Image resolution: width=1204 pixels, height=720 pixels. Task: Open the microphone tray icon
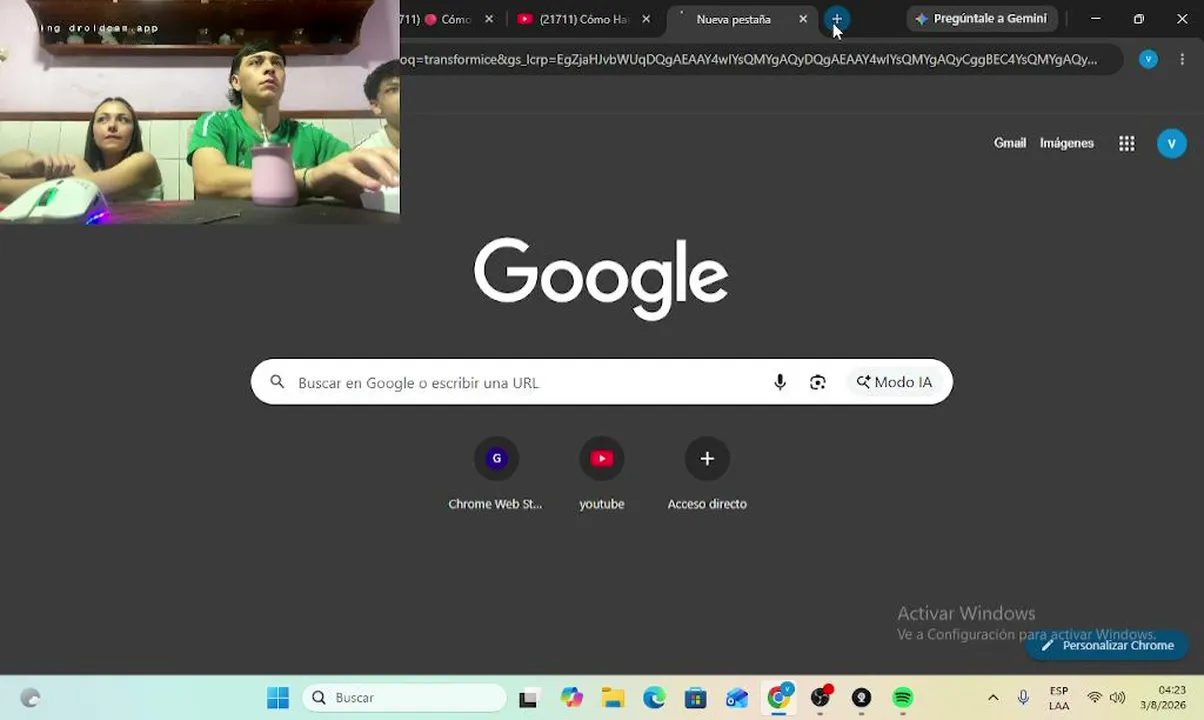[1023, 697]
